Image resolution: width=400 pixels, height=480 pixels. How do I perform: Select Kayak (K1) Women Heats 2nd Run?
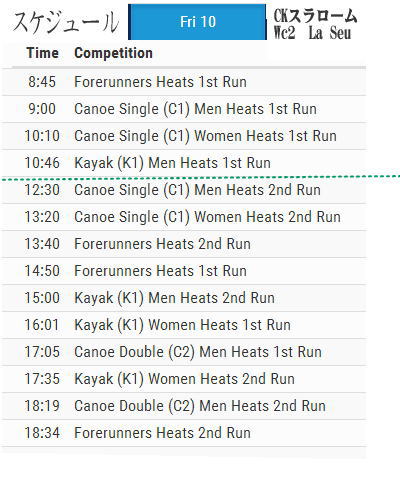184,379
